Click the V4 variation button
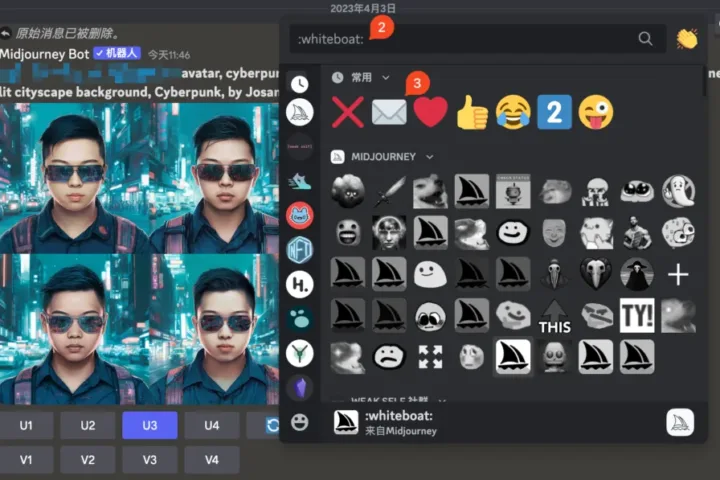This screenshot has height=480, width=720. point(212,460)
